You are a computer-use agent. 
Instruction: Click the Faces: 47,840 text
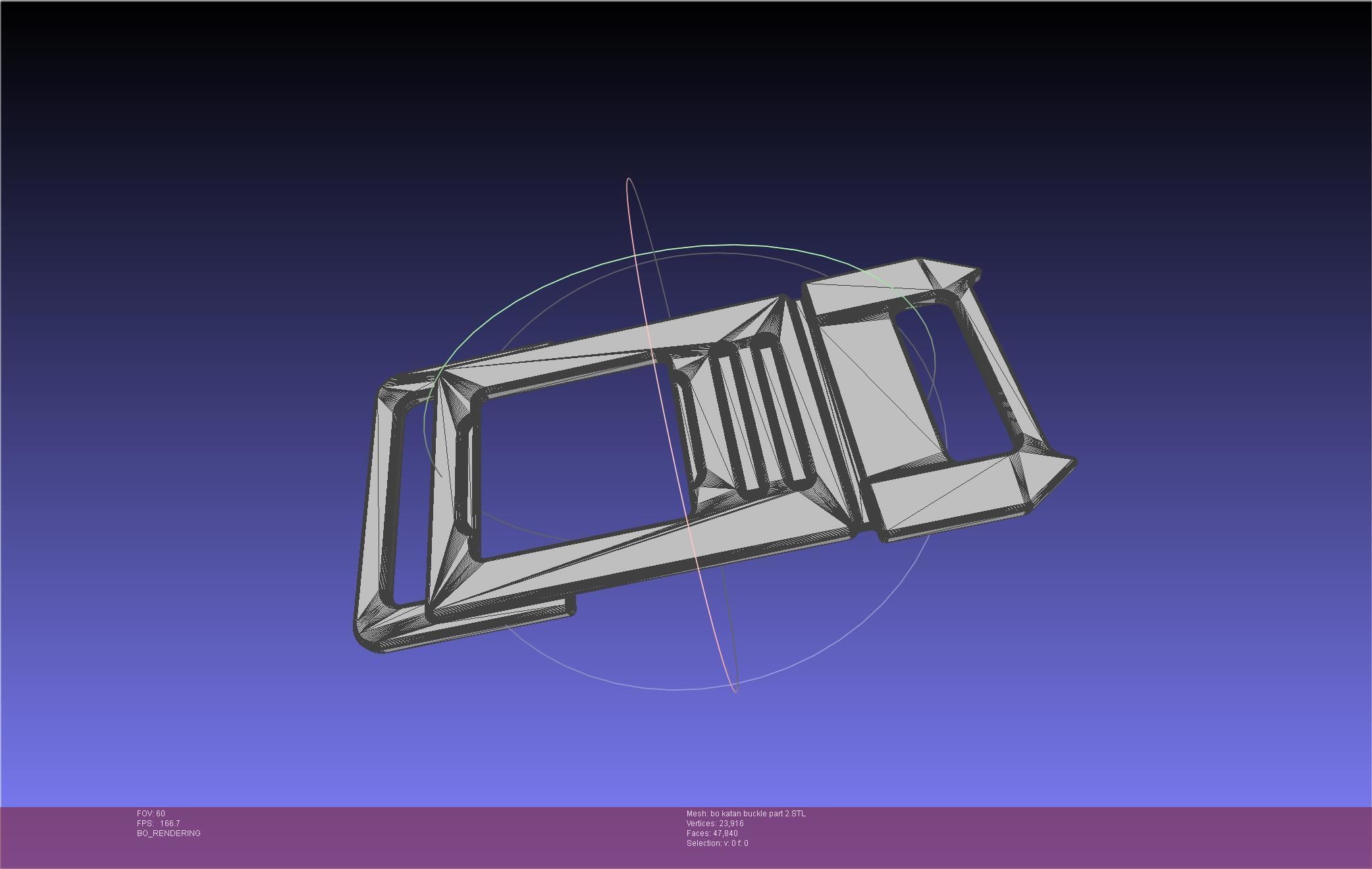click(x=712, y=833)
